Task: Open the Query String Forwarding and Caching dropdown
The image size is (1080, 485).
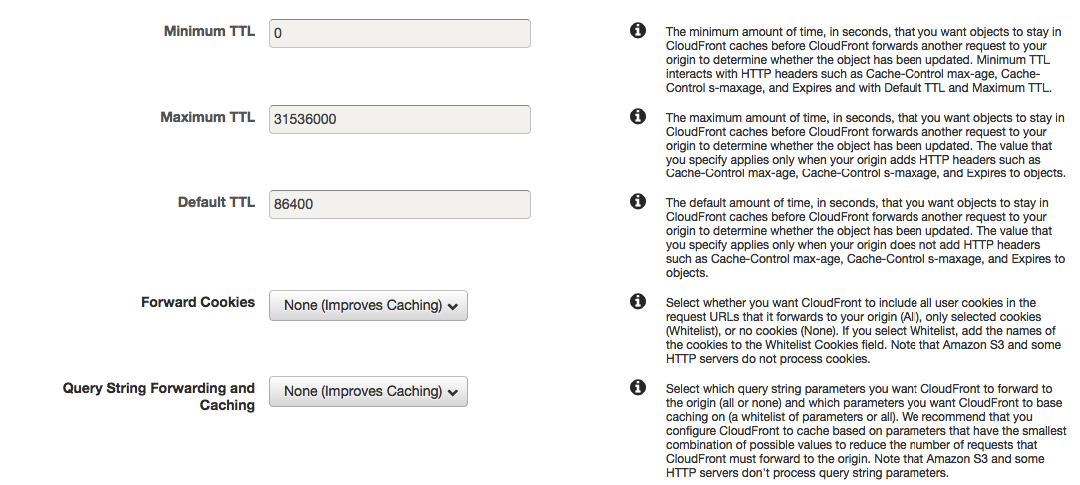Action: click(x=368, y=391)
